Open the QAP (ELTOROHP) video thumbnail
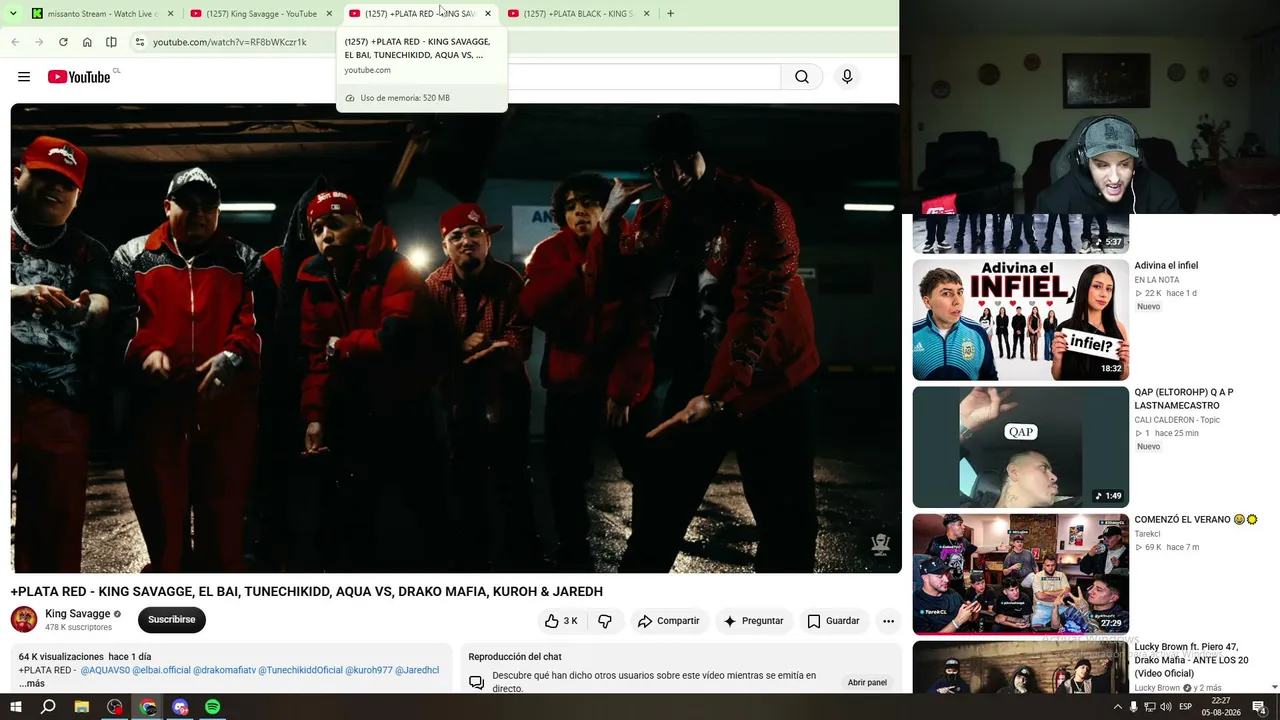The width and height of the screenshot is (1280, 720). coord(1021,447)
